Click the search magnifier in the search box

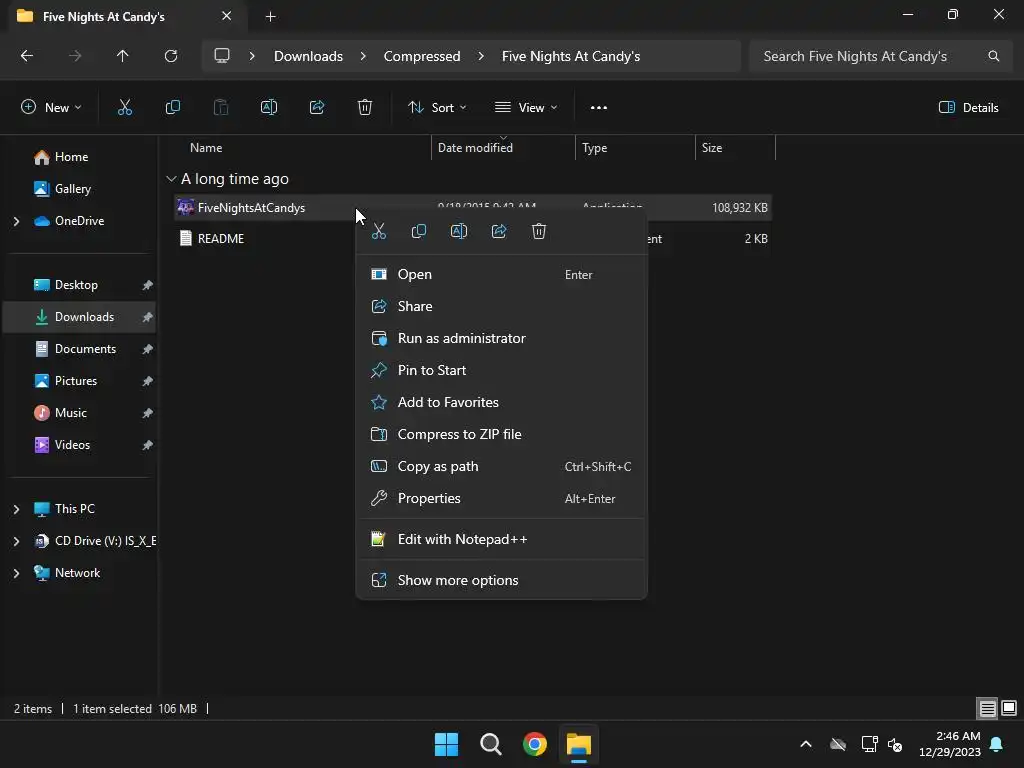pyautogui.click(x=993, y=56)
